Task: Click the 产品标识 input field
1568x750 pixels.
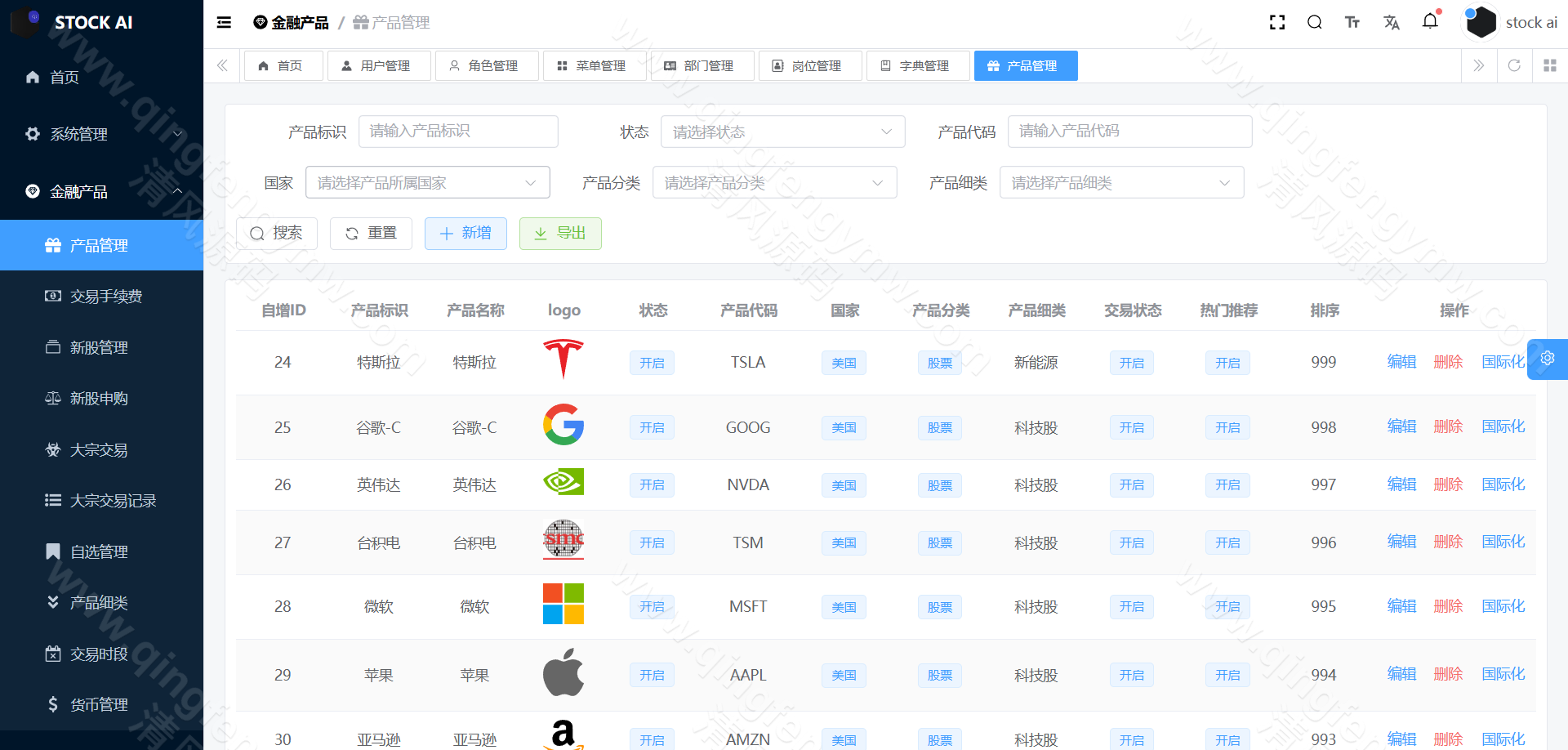Action: click(x=458, y=131)
